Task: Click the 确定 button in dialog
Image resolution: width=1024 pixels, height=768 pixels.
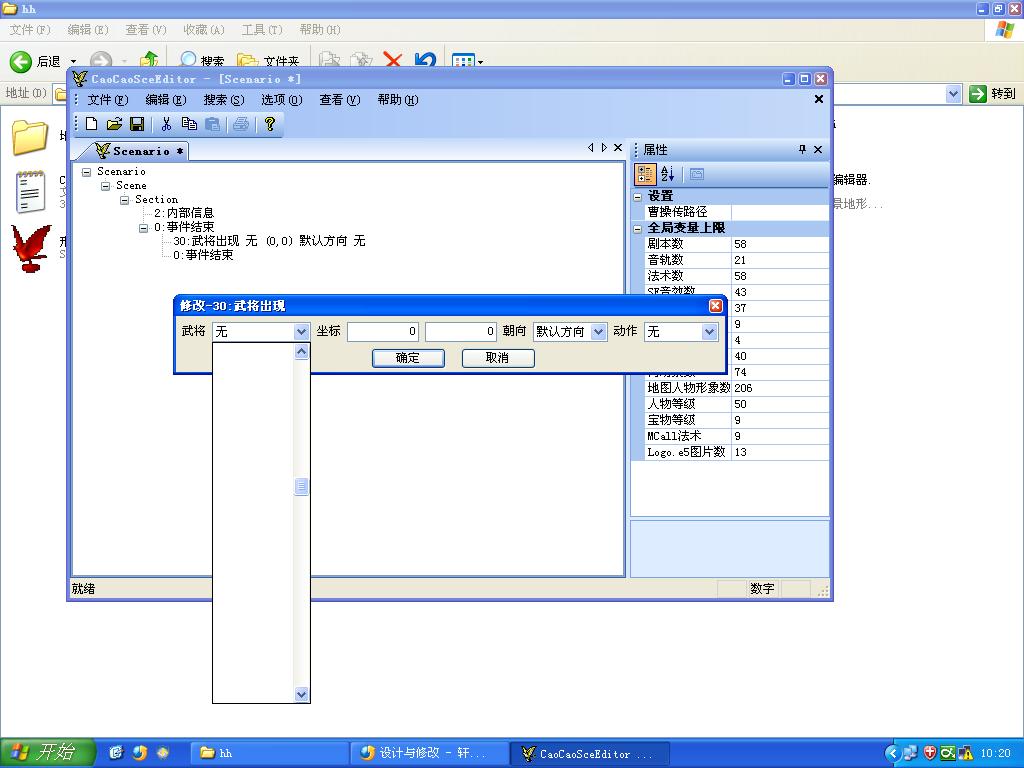Action: point(408,358)
